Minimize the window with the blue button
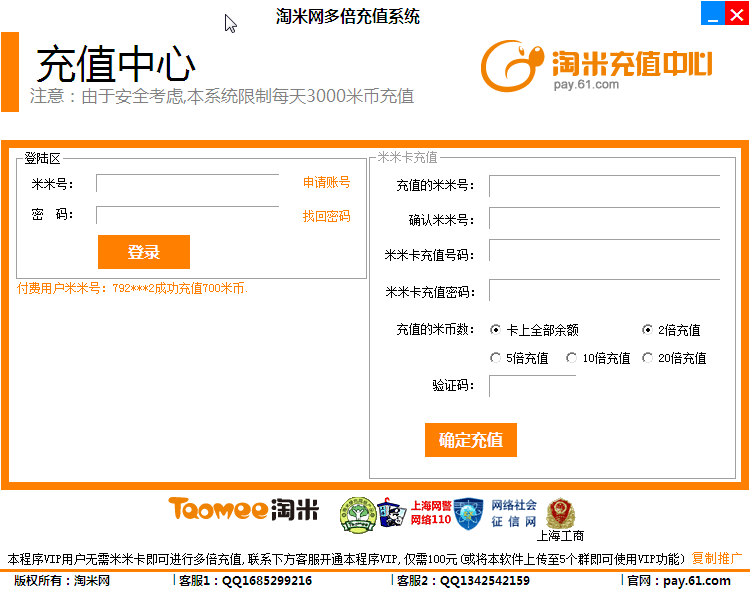750x591 pixels. (713, 13)
